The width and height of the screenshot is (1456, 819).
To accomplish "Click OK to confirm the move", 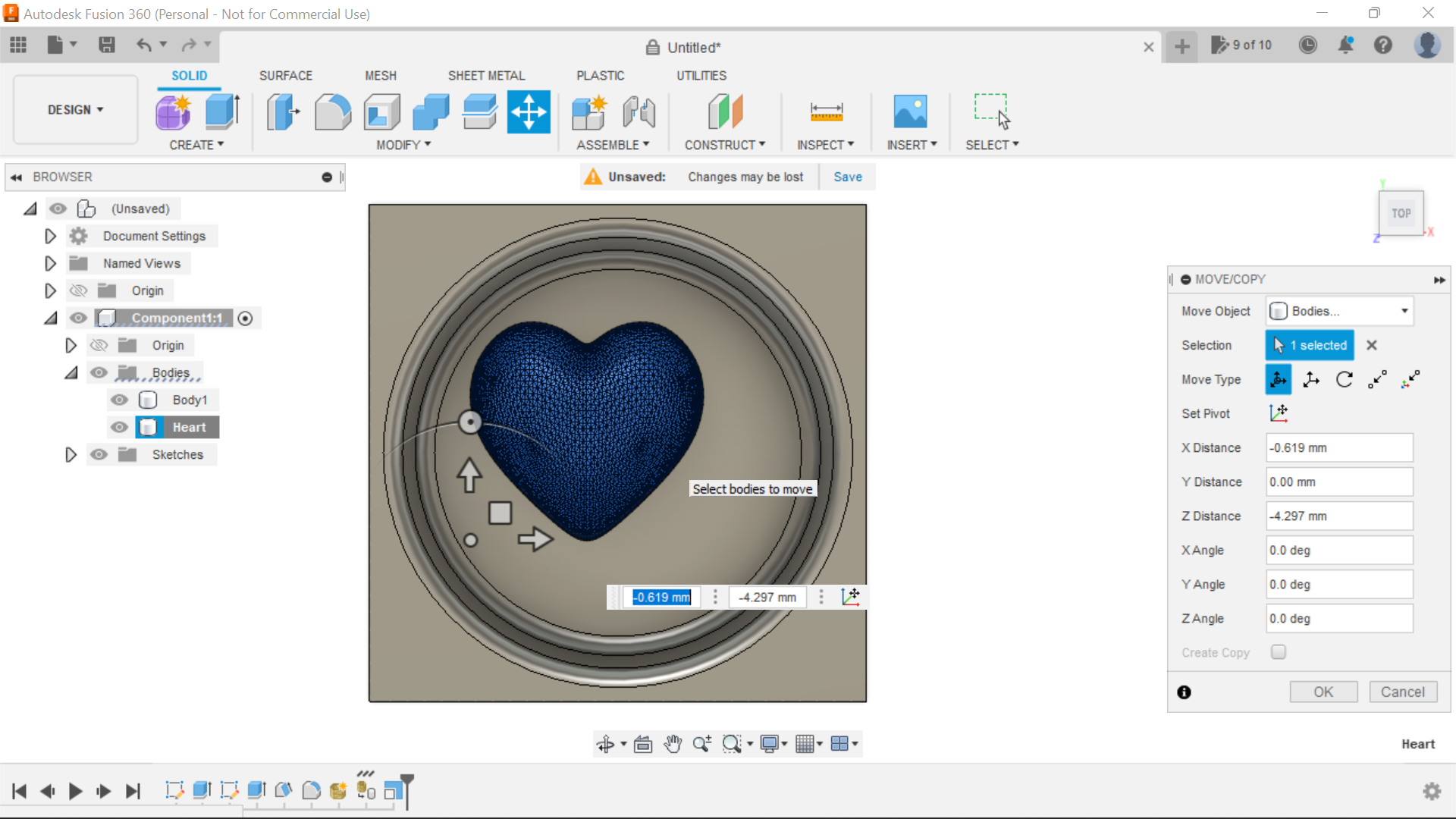I will pos(1323,692).
